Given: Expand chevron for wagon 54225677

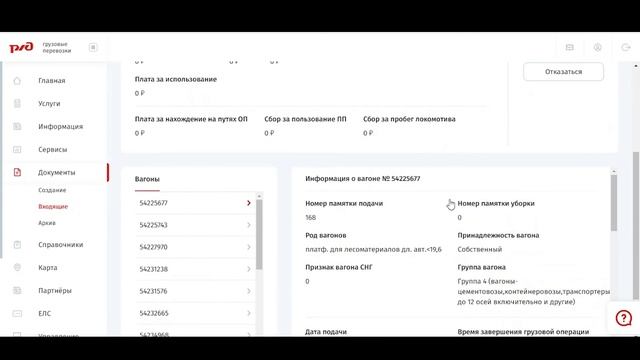Looking at the screenshot, I should tap(249, 203).
